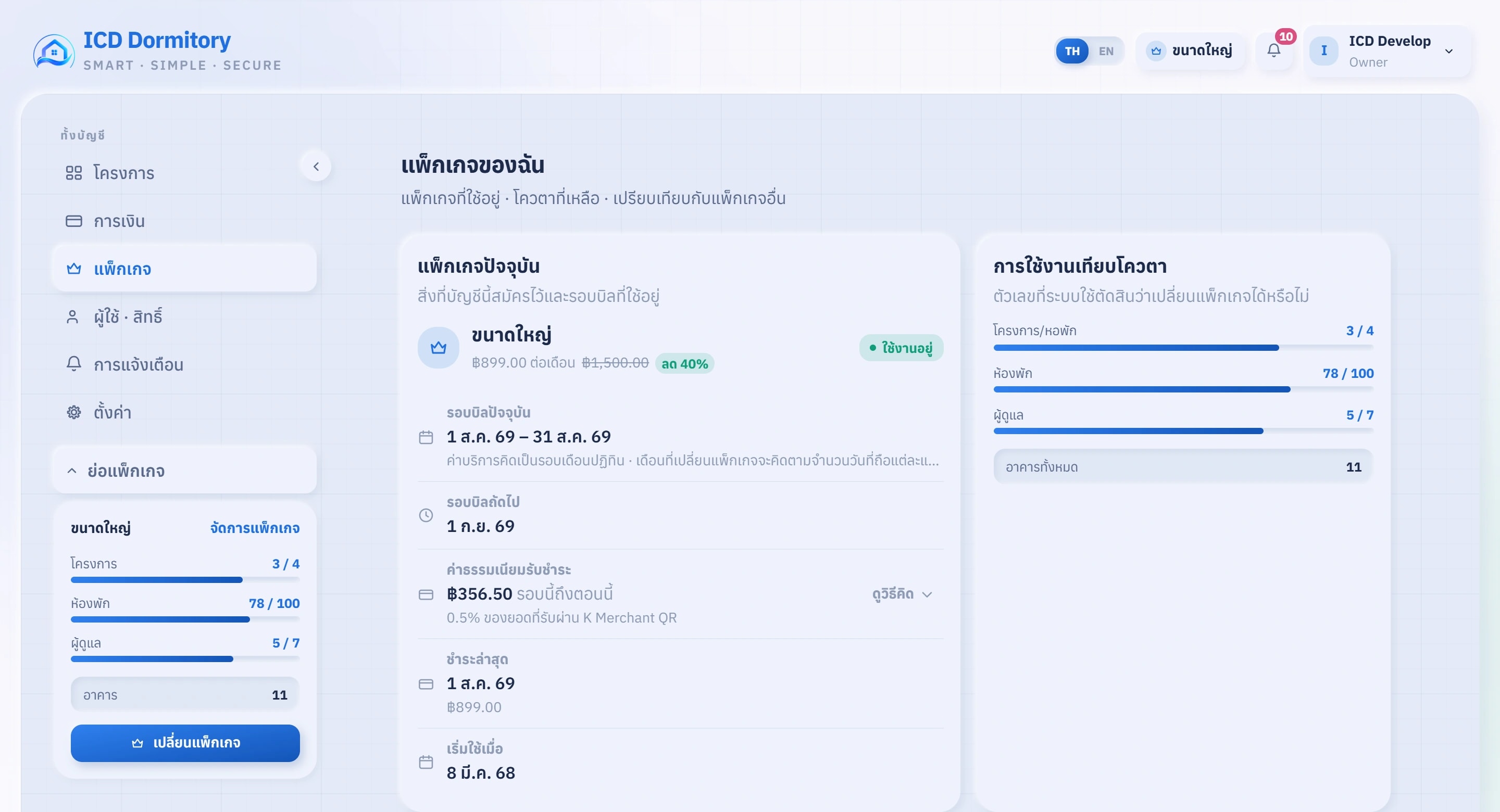Click the person icon beside ผู้ใช้ · สิทธิ์
Viewport: 1500px width, 812px height.
click(x=72, y=316)
